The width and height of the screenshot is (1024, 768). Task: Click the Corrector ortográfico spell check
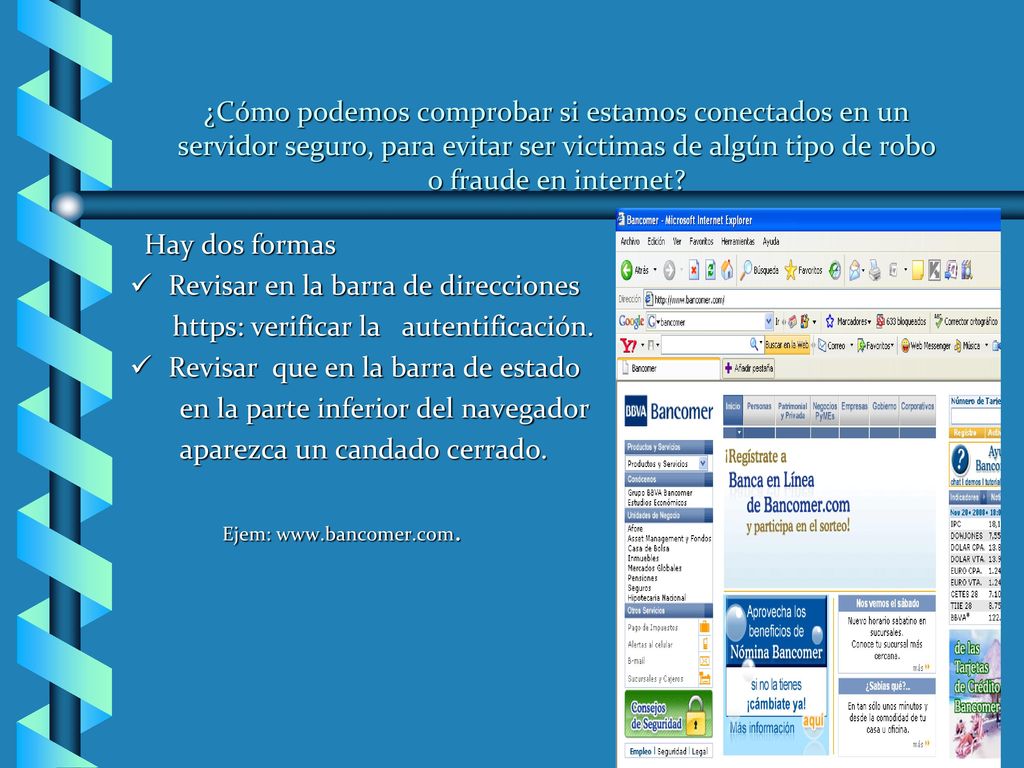[965, 321]
